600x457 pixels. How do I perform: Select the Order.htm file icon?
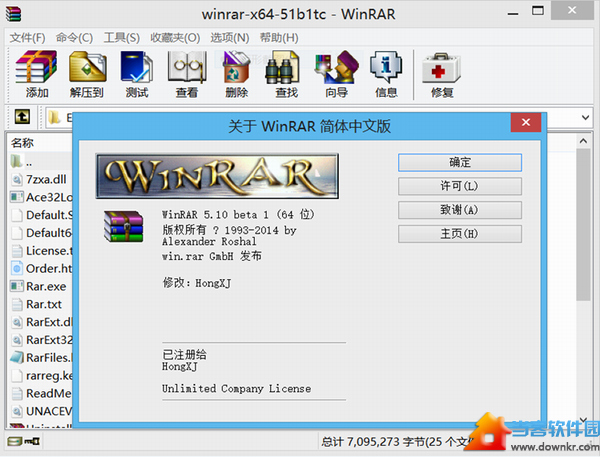[16, 268]
